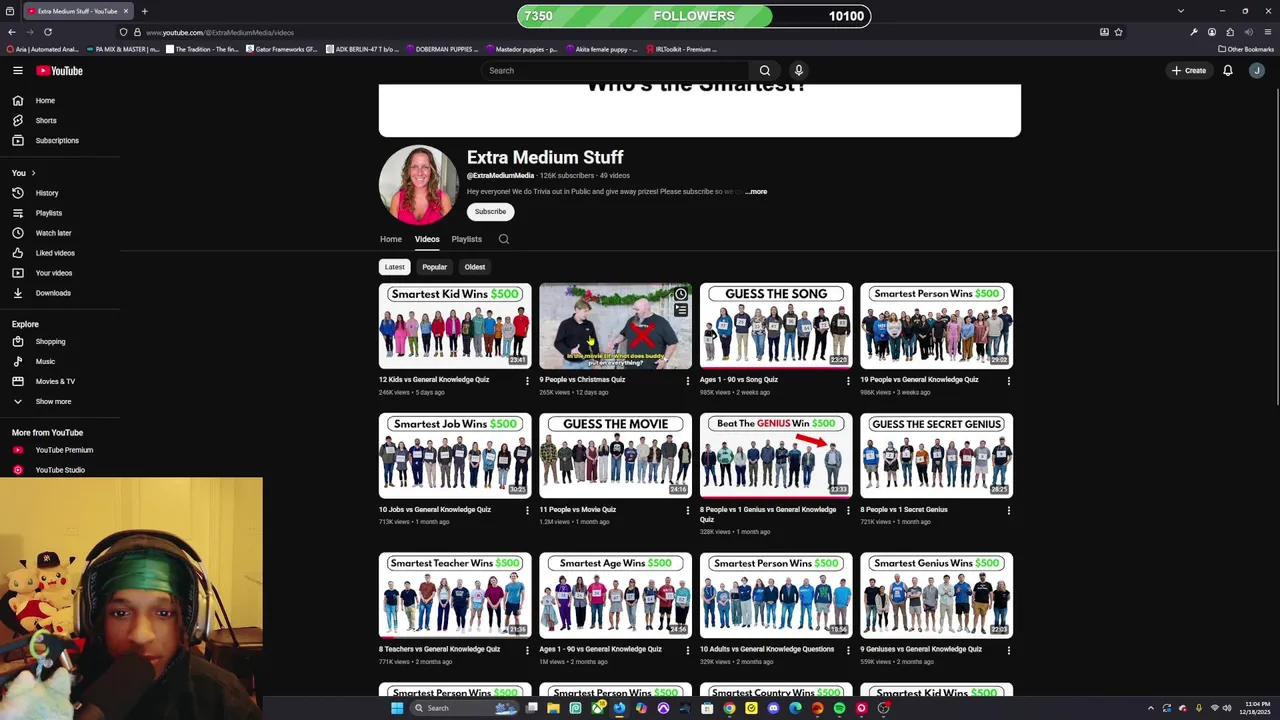Screen dimensions: 1280x720
Task: Open the Windows Start menu
Action: click(397, 708)
